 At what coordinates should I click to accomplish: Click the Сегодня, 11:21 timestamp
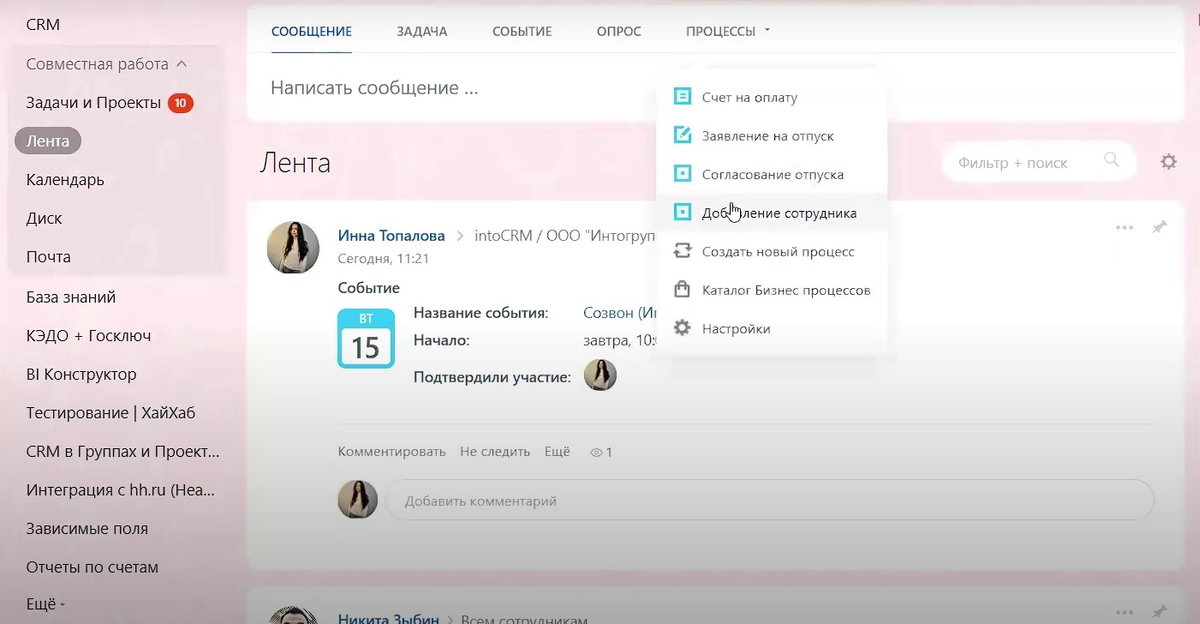[384, 258]
